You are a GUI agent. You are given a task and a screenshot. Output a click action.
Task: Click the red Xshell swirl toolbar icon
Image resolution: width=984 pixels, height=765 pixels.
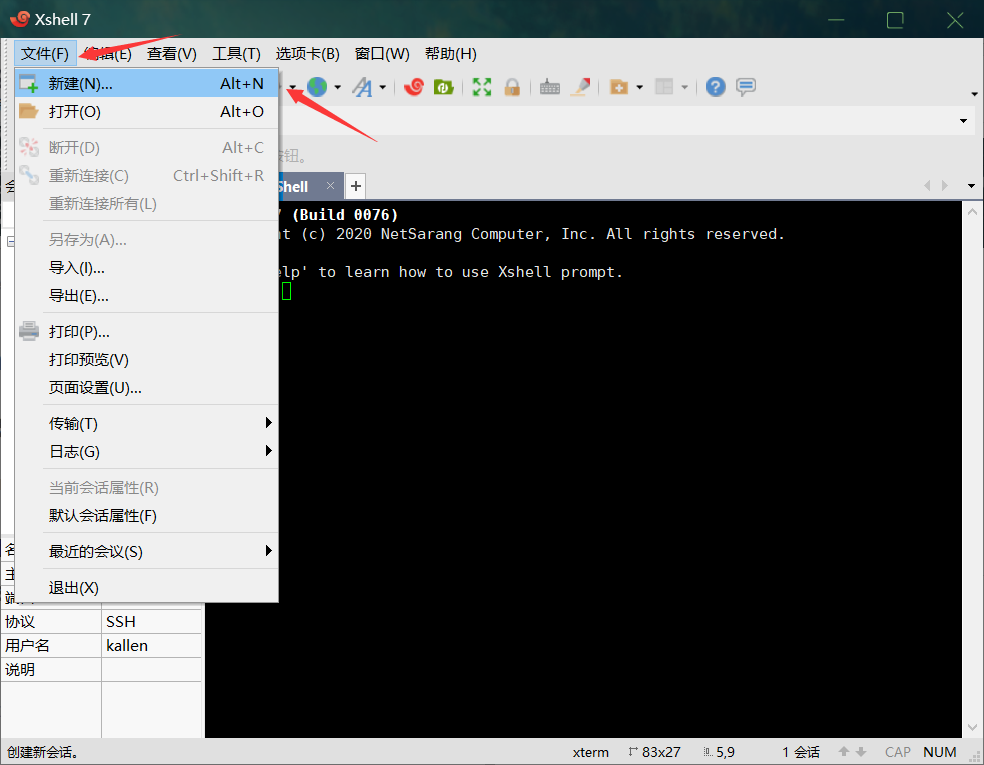click(414, 87)
